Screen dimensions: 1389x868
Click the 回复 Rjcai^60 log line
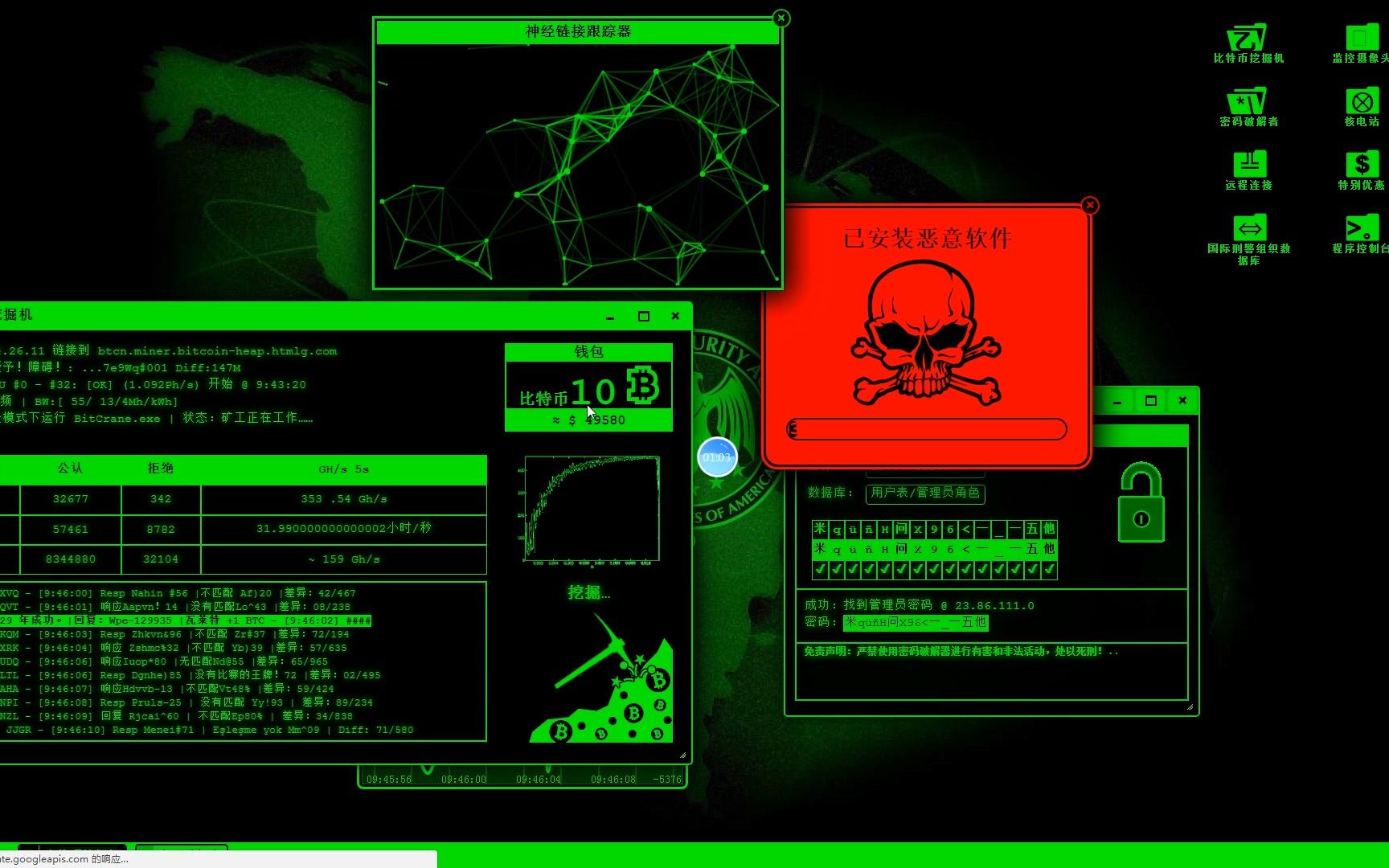[176, 716]
